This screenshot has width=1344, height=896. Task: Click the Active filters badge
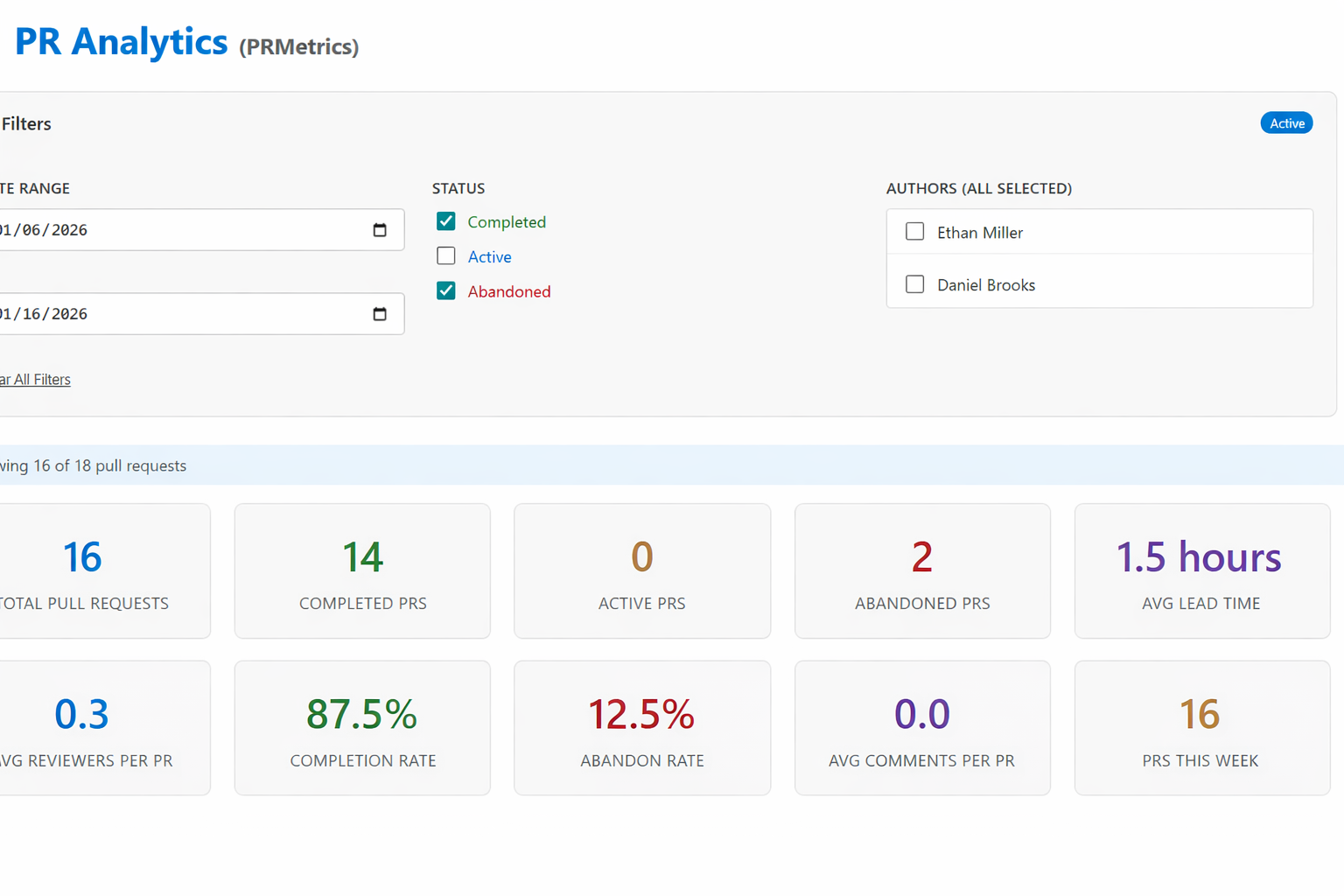(1286, 122)
